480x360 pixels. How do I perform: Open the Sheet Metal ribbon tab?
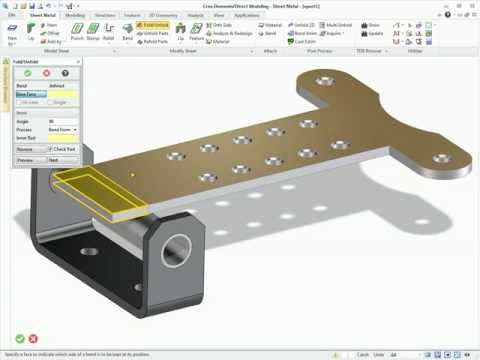(x=43, y=15)
